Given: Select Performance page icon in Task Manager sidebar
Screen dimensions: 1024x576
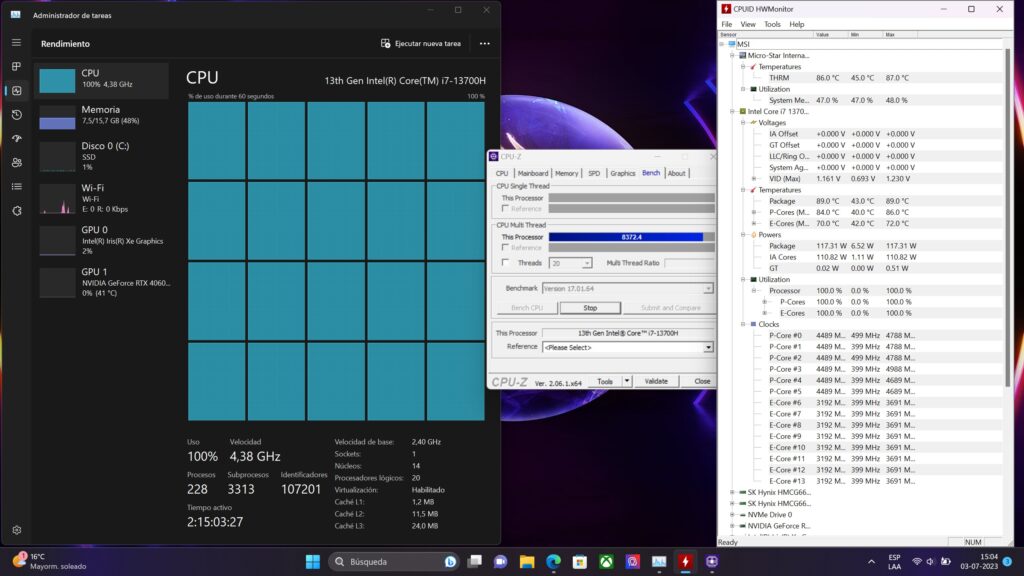Looking at the screenshot, I should (x=16, y=91).
